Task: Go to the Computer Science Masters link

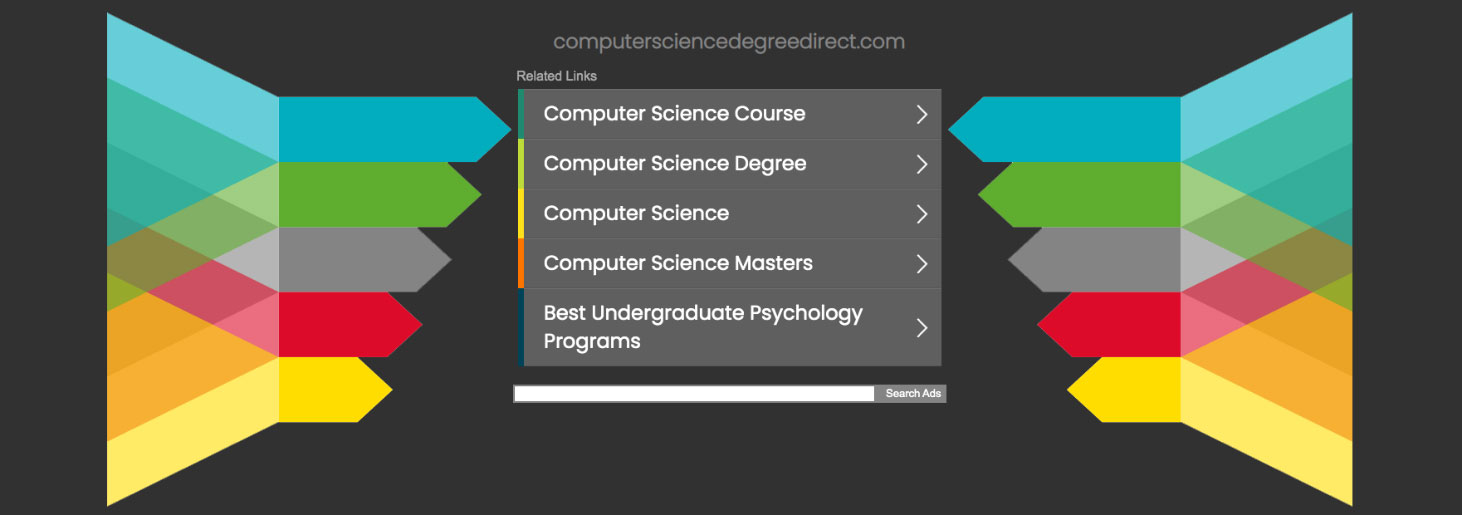Action: point(677,264)
